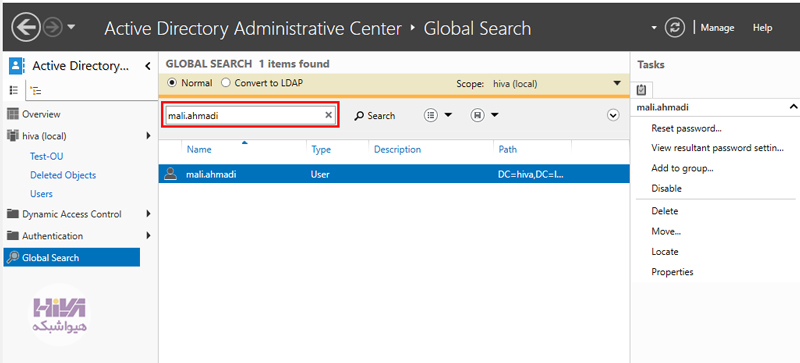Screen dimensions: 800x363
Task: Open the Manage menu
Action: (717, 28)
